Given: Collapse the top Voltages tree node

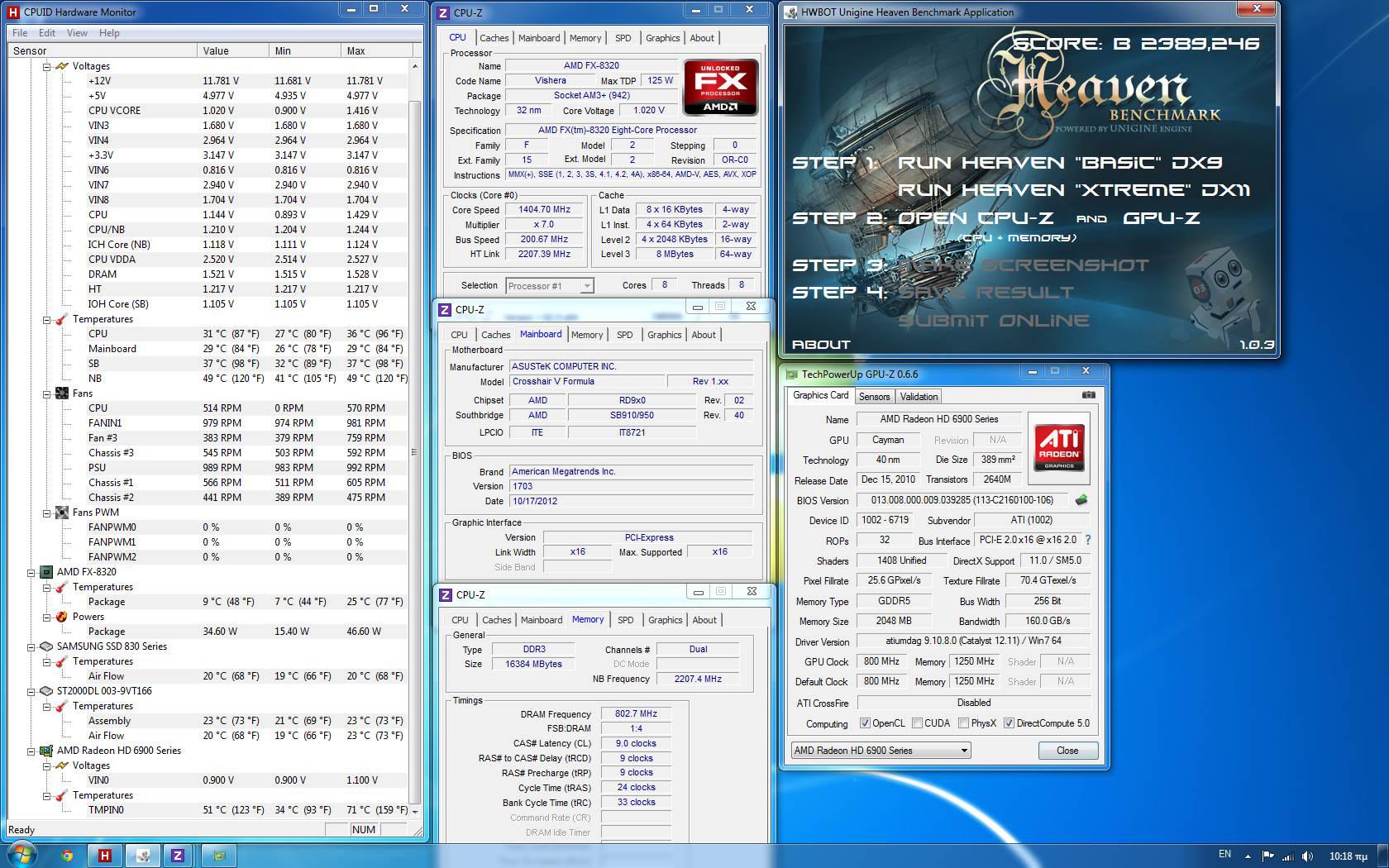Looking at the screenshot, I should coord(47,66).
